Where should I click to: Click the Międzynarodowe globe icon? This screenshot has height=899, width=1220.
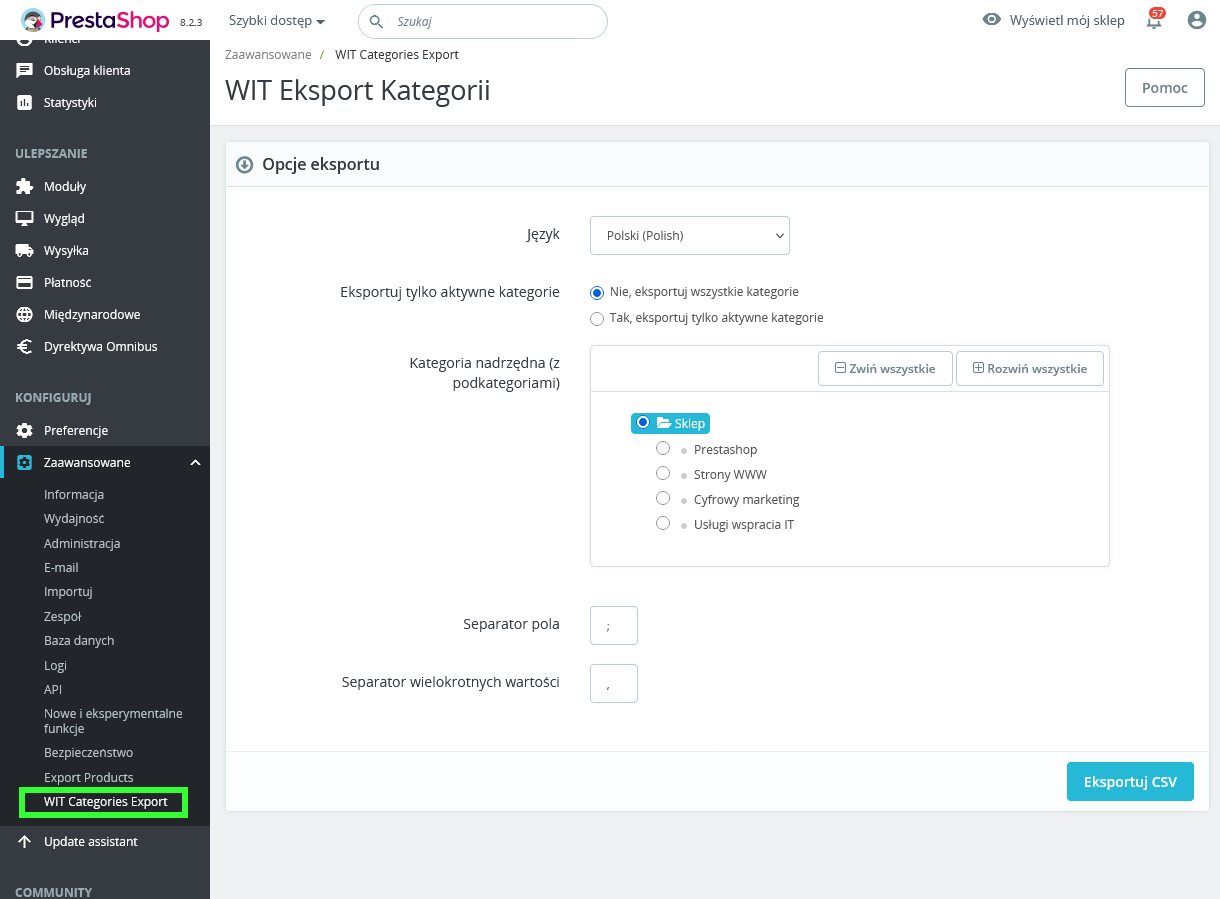pos(25,315)
